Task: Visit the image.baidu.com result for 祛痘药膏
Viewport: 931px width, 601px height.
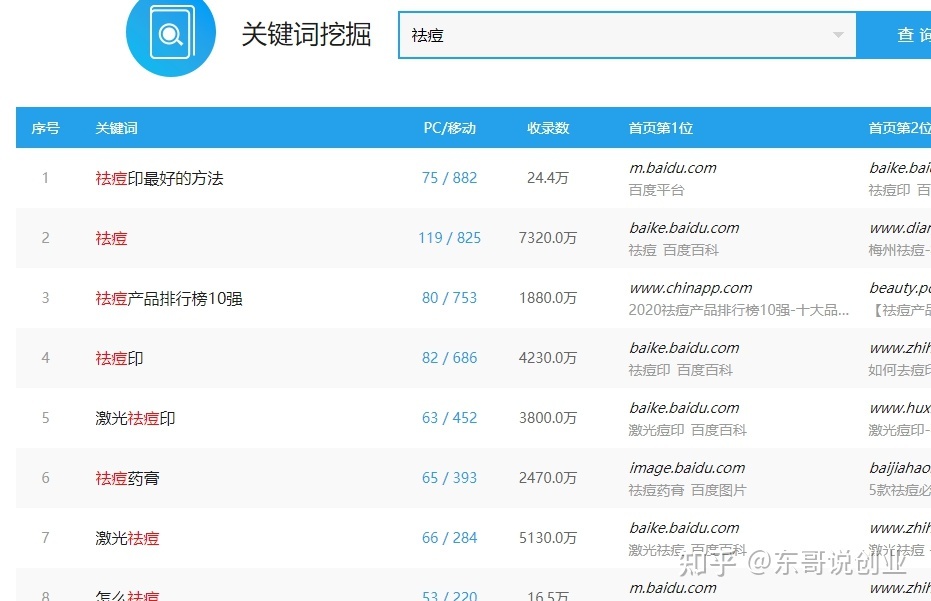Action: [x=689, y=468]
